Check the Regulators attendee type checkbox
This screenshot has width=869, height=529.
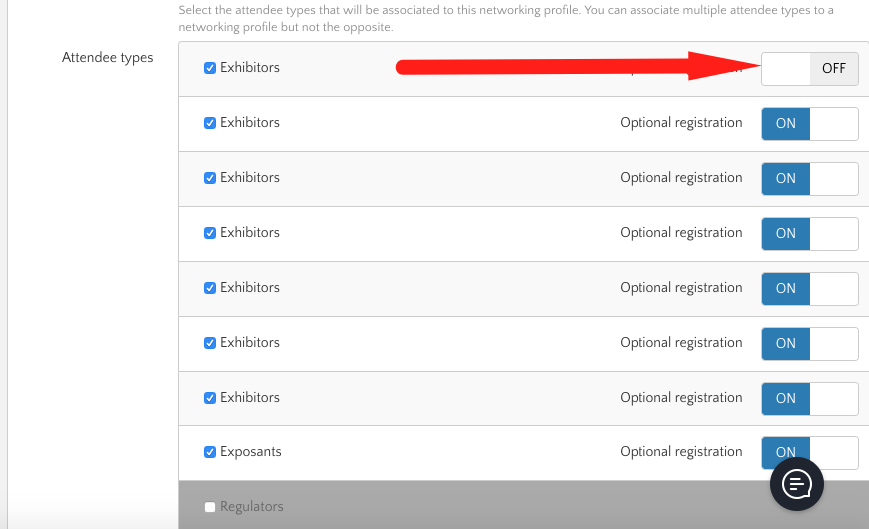pyautogui.click(x=210, y=507)
